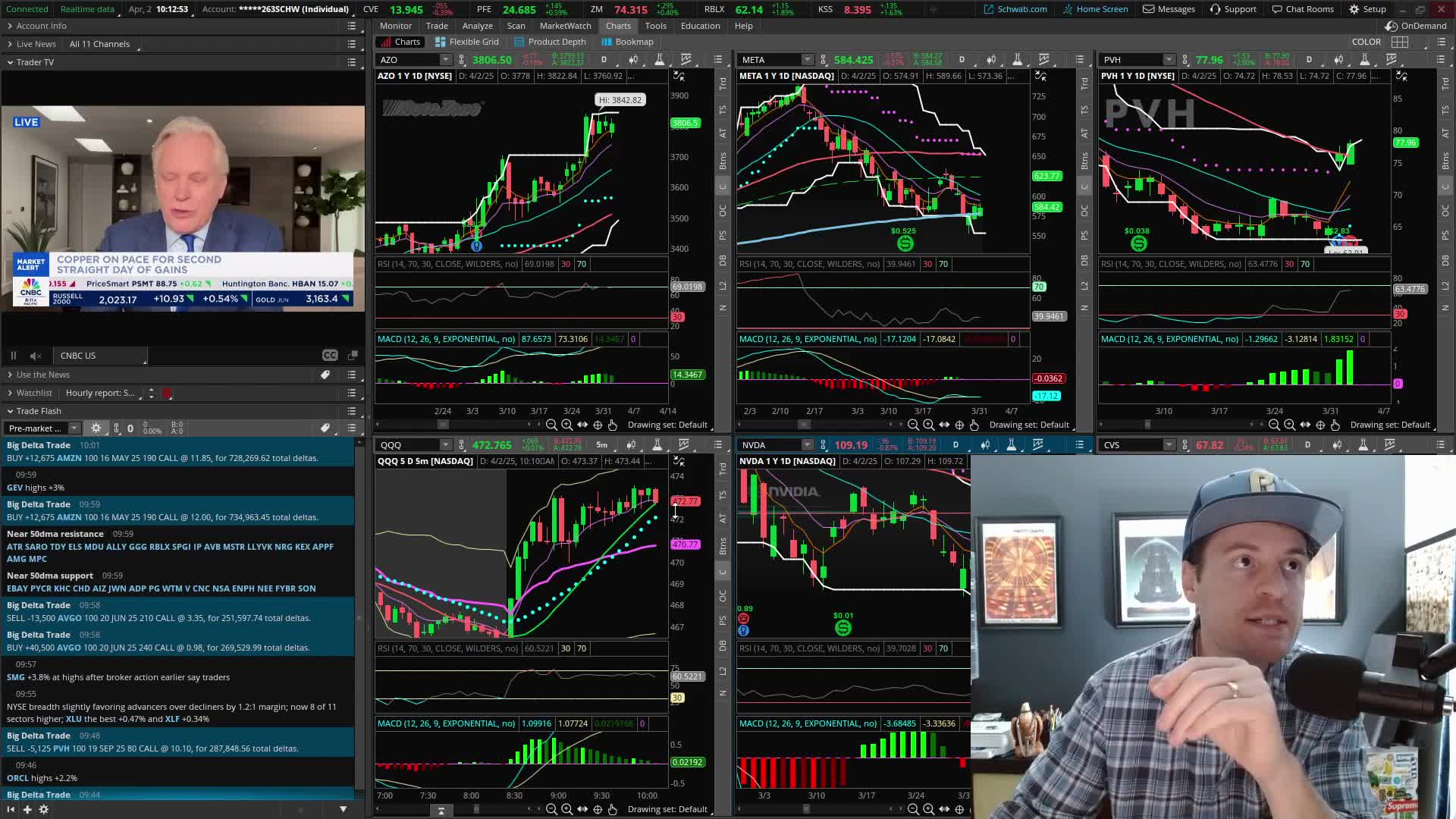This screenshot has width=1456, height=819.
Task: Open QQQ chart studies flask icon
Action: tap(657, 445)
